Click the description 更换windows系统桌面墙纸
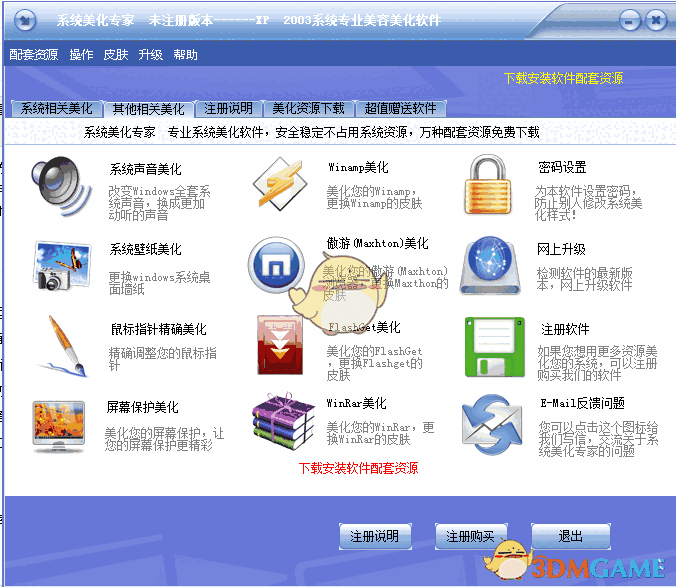The height and width of the screenshot is (587, 676). pos(159,283)
